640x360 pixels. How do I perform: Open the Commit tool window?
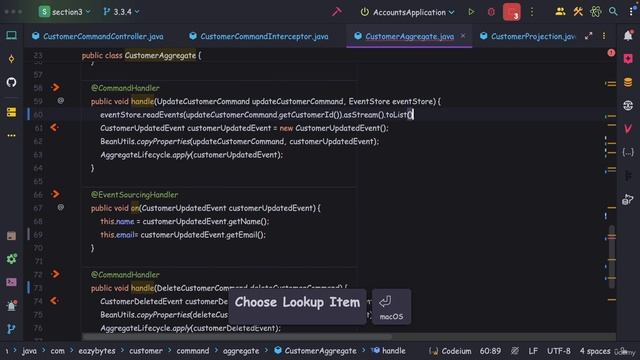(x=11, y=59)
